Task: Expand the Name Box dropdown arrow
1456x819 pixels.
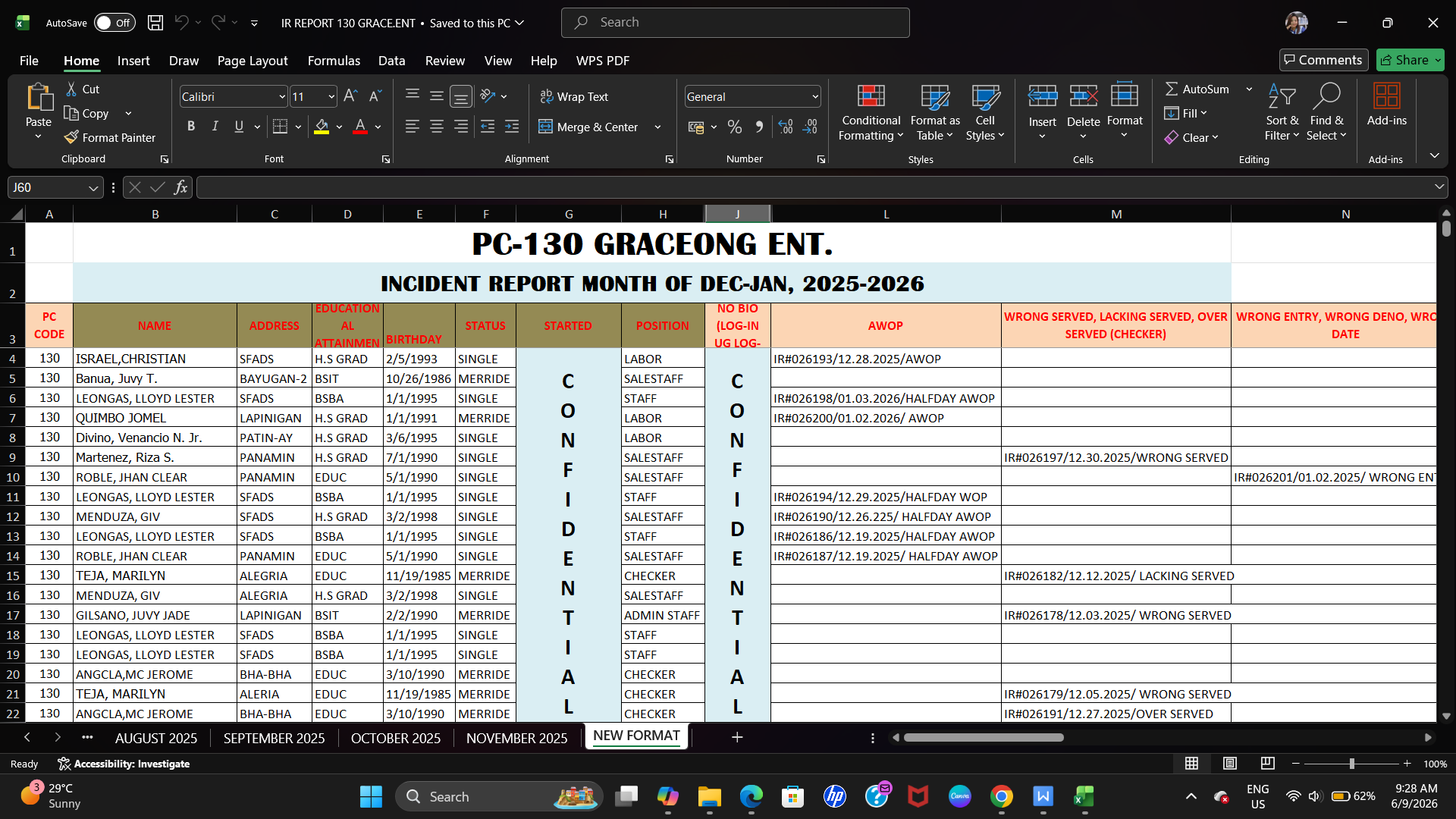Action: pyautogui.click(x=93, y=187)
